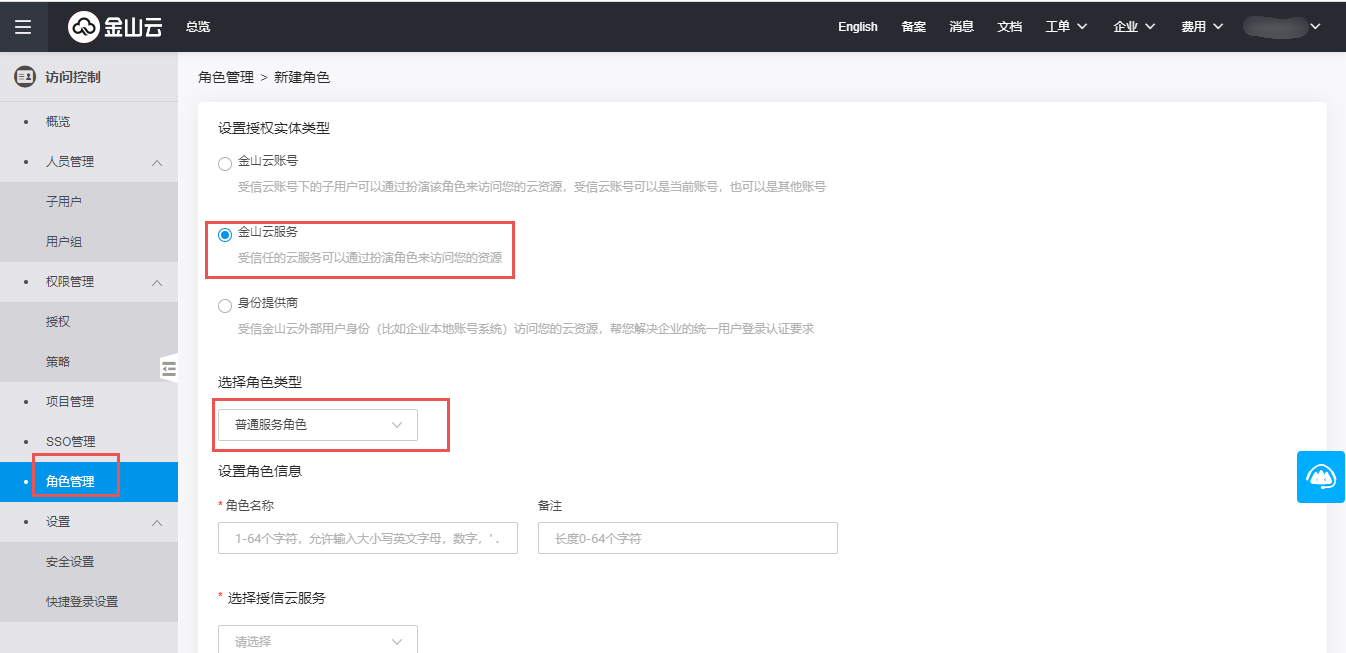
Task: Go to 总览 in top bar
Action: [198, 27]
